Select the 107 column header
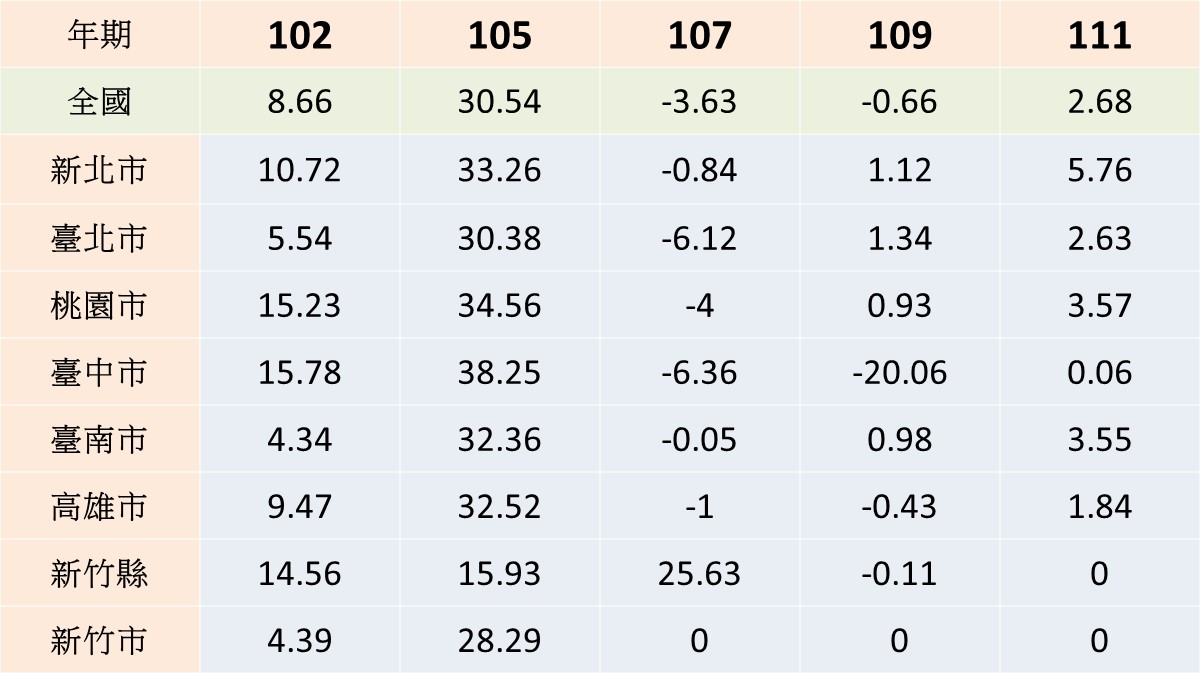1200x673 pixels. [x=700, y=34]
